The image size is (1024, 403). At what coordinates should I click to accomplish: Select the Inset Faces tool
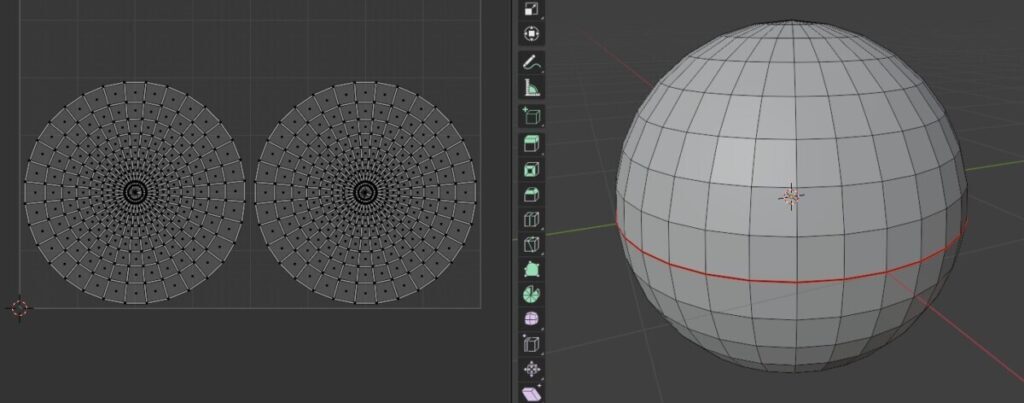tap(532, 169)
